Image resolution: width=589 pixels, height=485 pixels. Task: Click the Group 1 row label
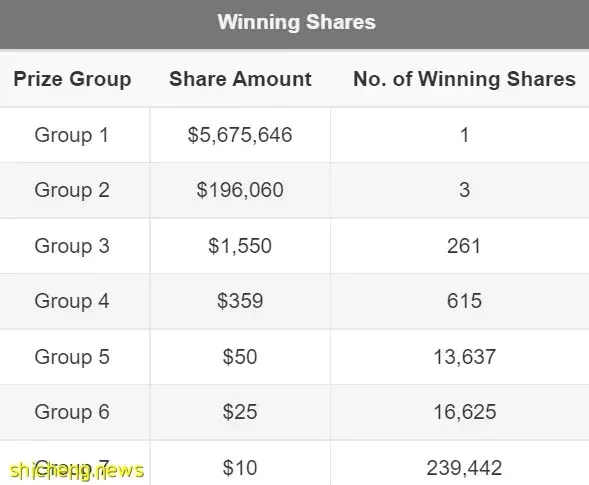click(x=72, y=135)
